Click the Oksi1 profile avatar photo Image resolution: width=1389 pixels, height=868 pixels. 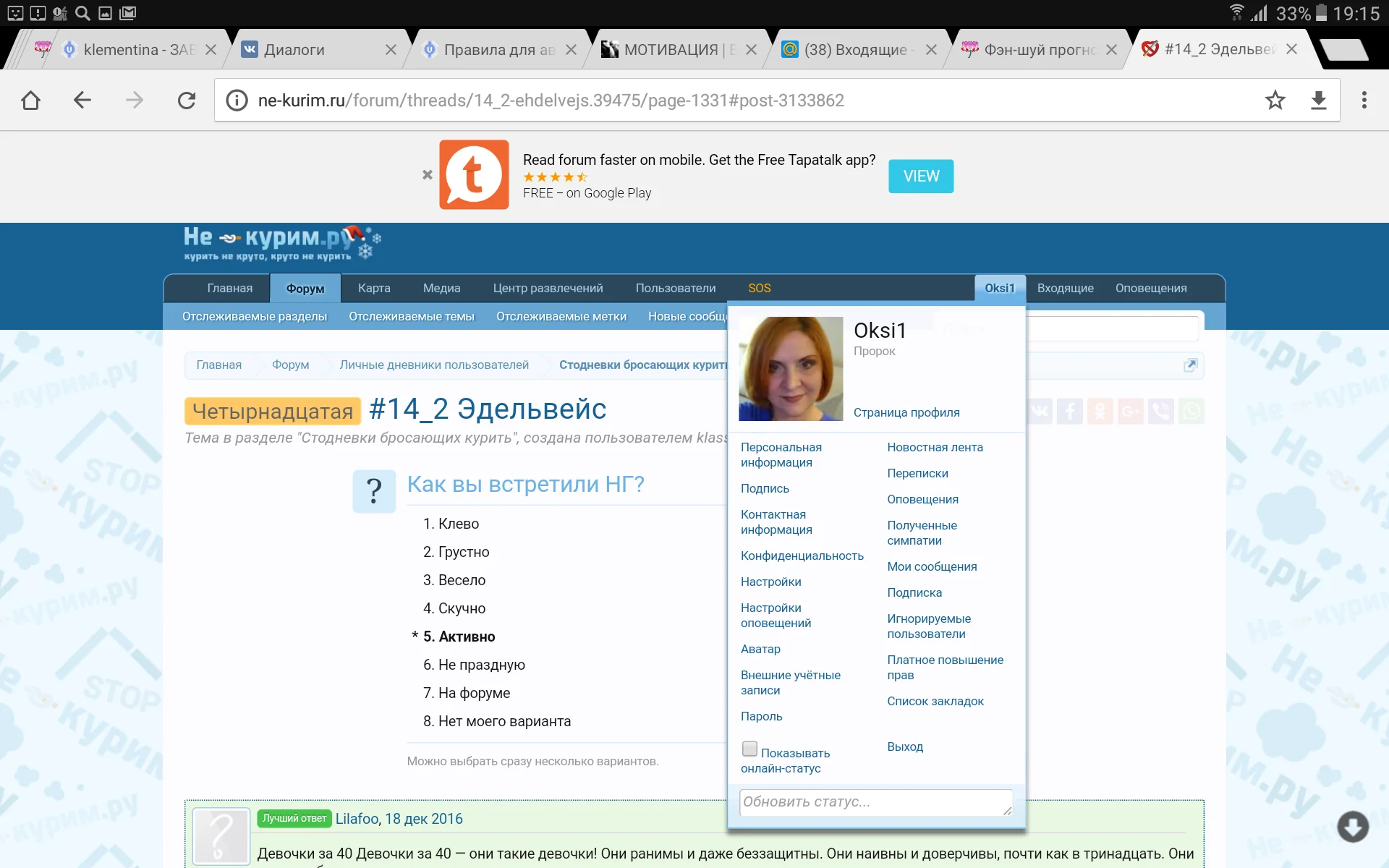point(791,369)
